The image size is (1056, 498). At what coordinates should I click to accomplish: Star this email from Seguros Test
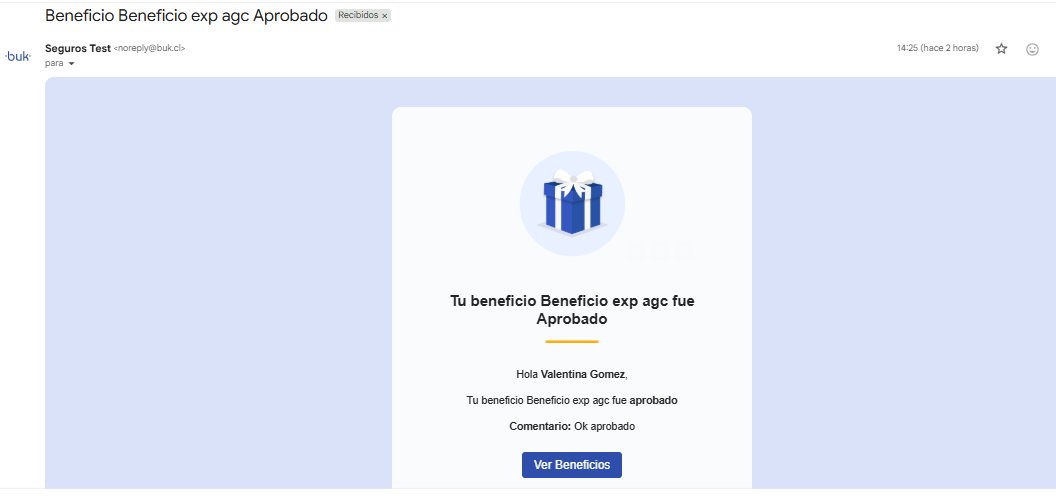click(x=1001, y=49)
